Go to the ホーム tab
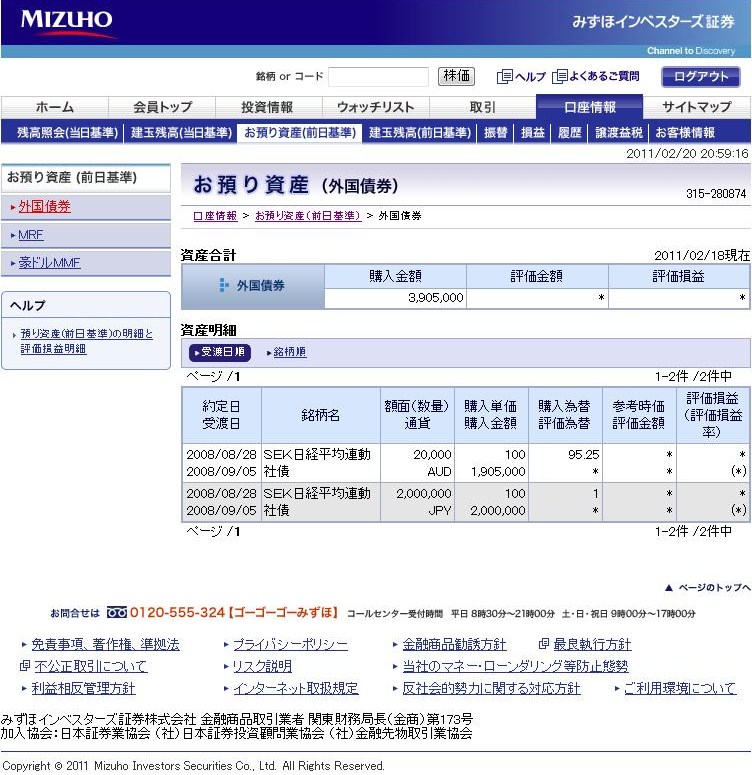 (55, 107)
